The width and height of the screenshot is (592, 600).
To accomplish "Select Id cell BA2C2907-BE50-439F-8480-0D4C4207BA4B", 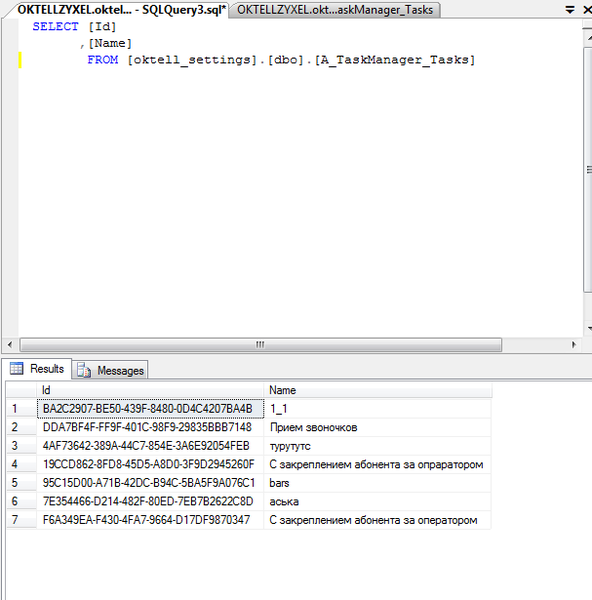I will point(150,409).
